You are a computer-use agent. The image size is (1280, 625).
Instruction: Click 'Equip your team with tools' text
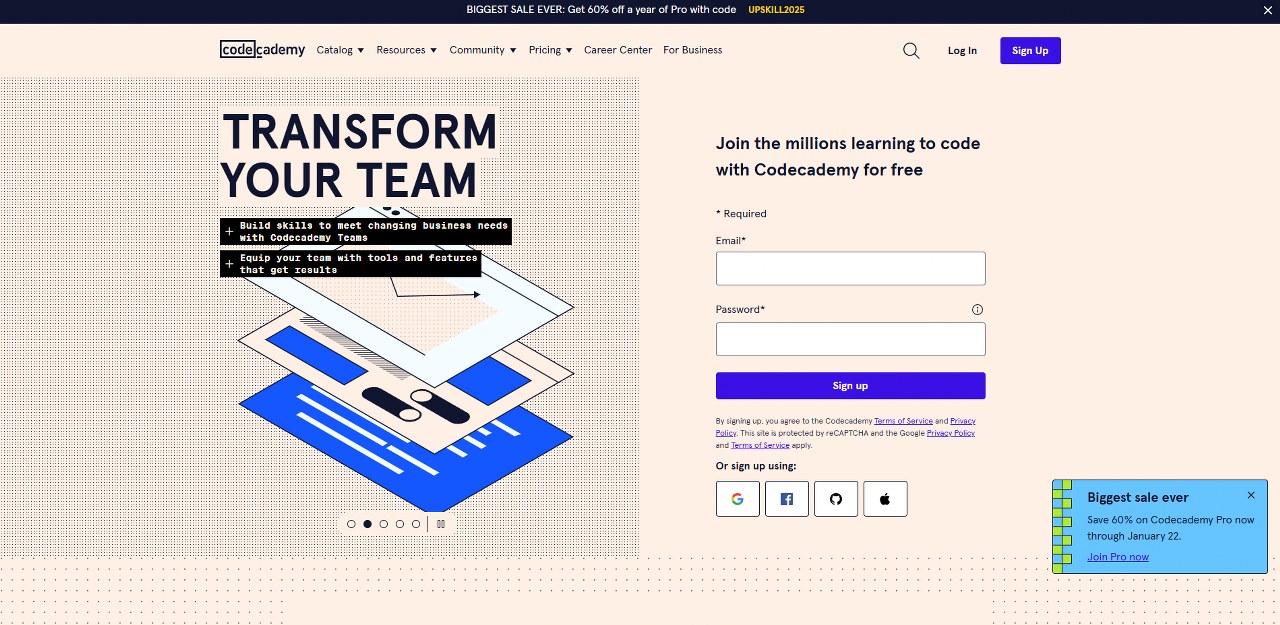point(351,263)
